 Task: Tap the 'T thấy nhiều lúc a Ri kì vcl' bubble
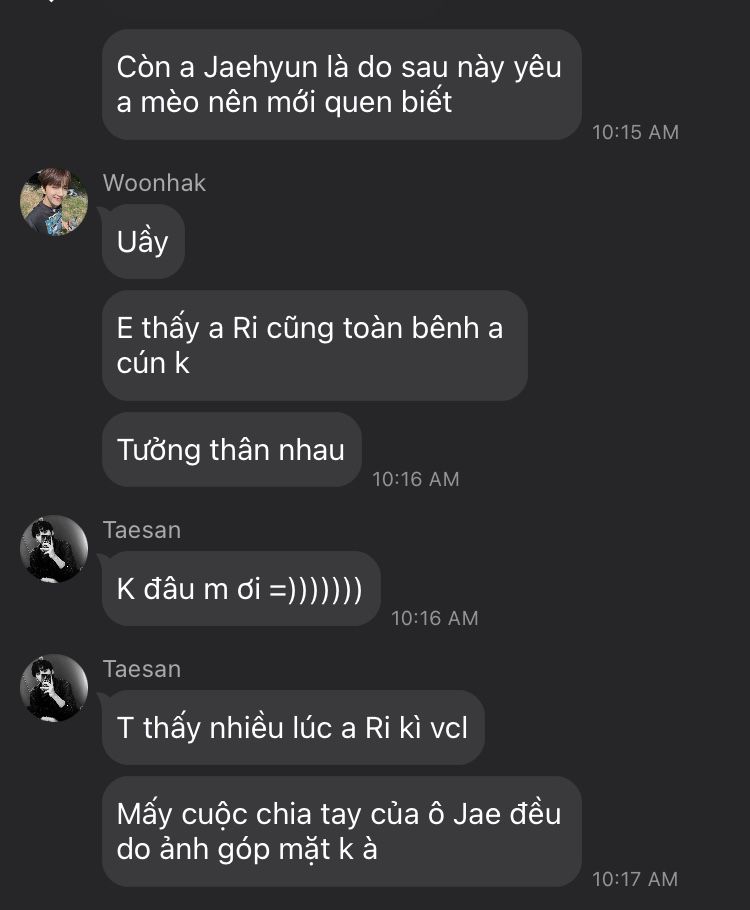(293, 727)
